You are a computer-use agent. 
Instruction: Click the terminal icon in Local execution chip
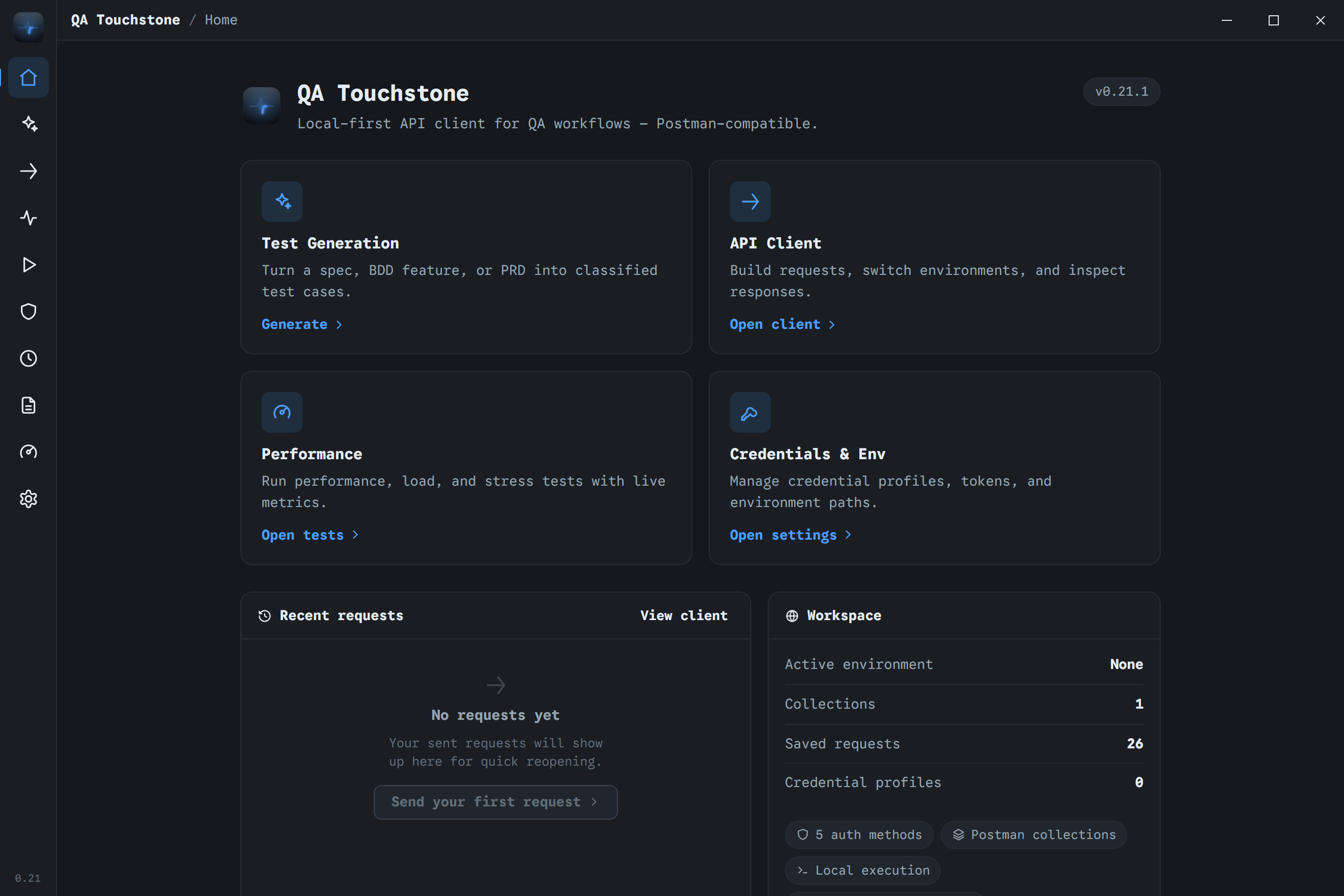(x=803, y=870)
